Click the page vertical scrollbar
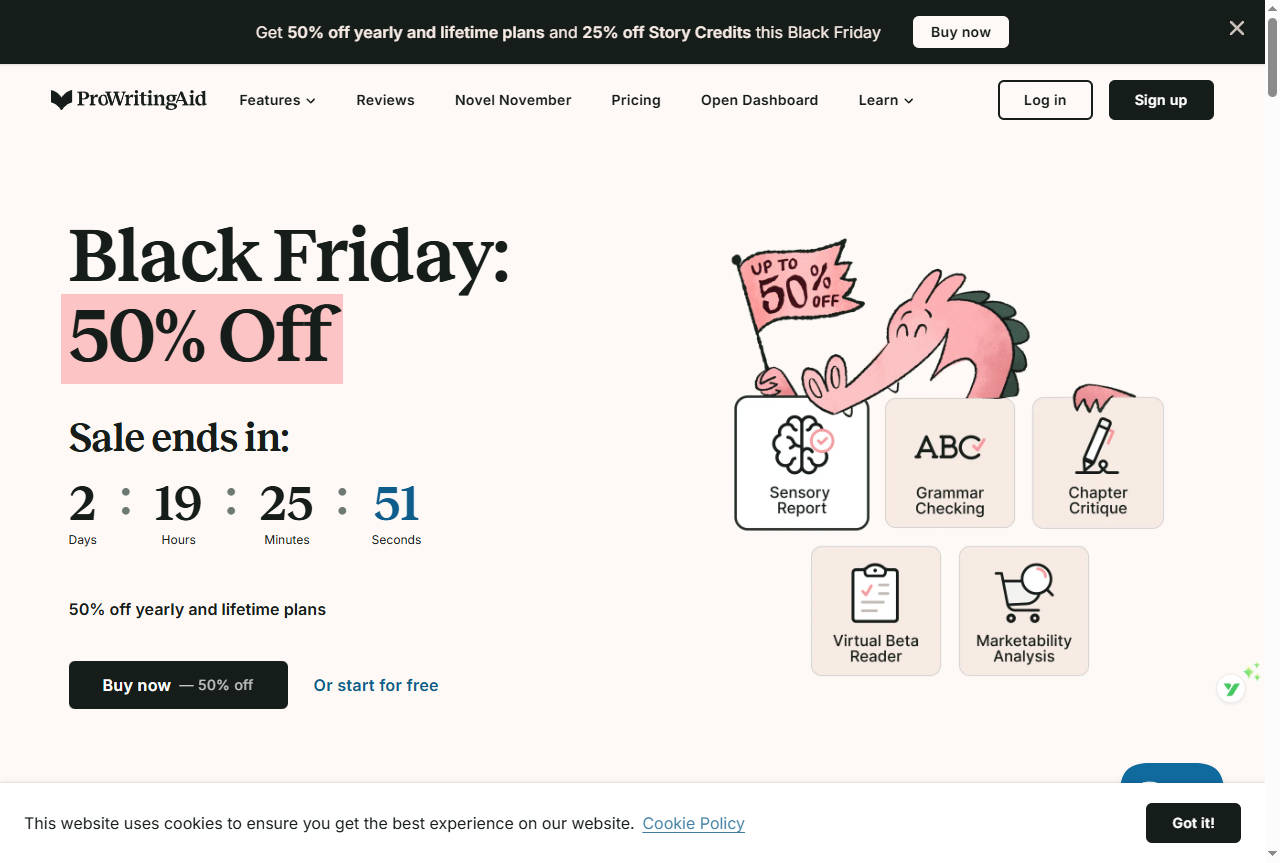This screenshot has height=863, width=1280. click(1272, 400)
